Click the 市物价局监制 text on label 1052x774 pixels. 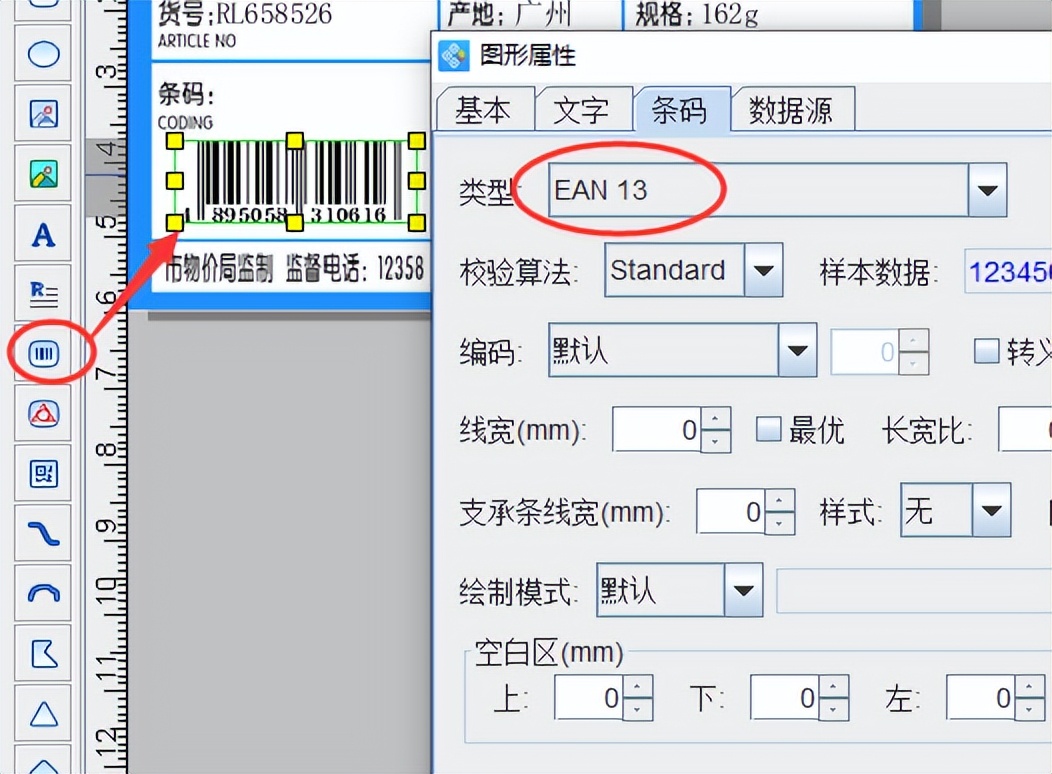(x=219, y=268)
